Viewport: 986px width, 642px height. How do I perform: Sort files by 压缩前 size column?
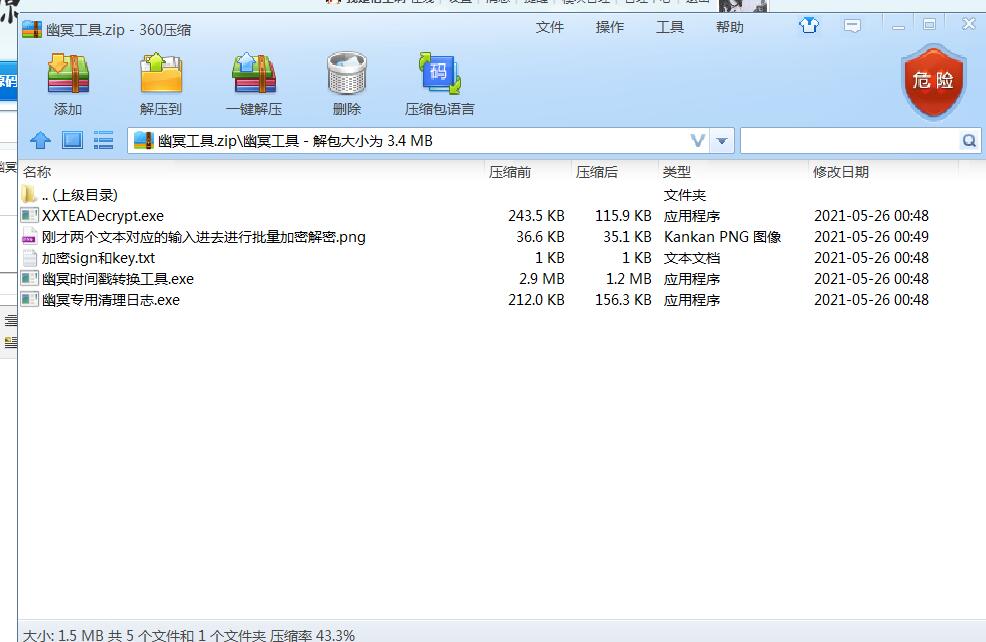point(510,172)
